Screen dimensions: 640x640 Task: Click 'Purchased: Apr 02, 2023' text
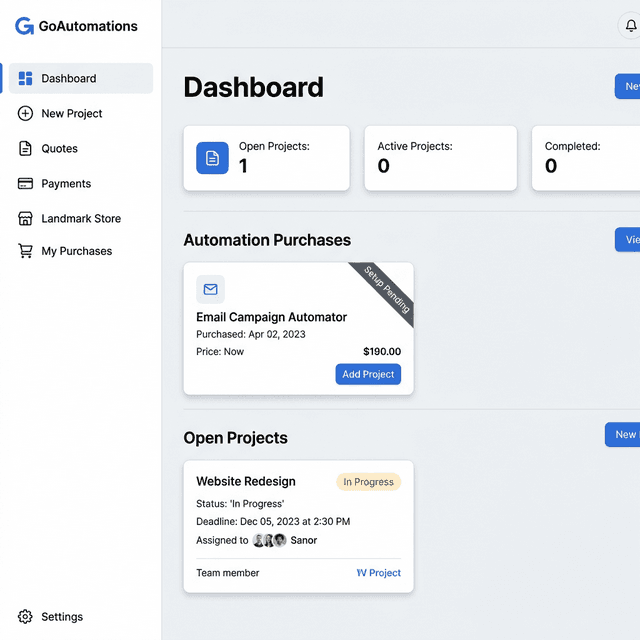[x=251, y=334]
